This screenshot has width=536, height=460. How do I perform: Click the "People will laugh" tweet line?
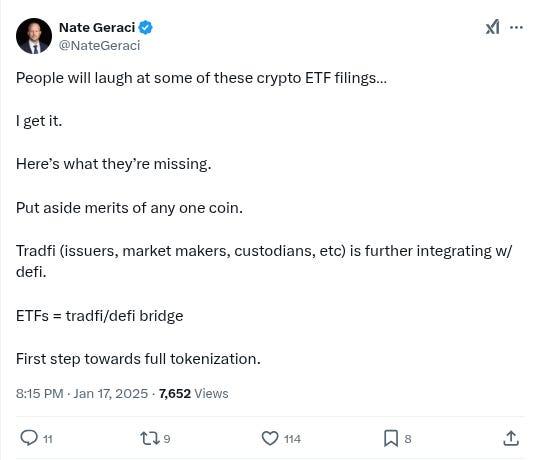point(201,79)
